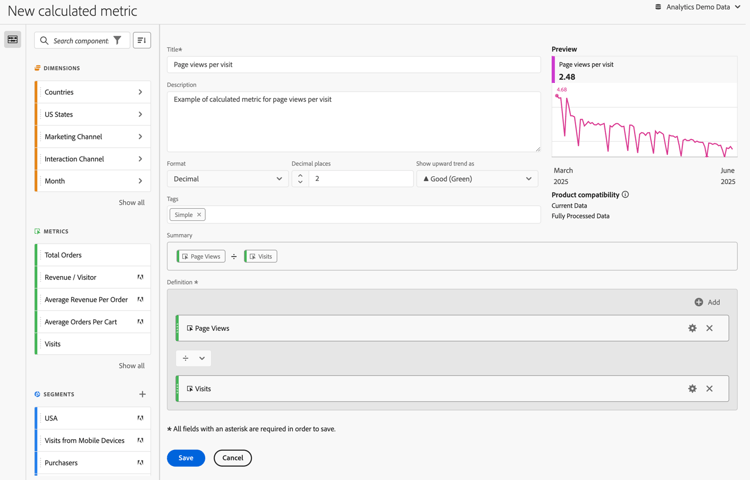
Task: Toggle the components panel icon in left rail
Action: (x=13, y=40)
